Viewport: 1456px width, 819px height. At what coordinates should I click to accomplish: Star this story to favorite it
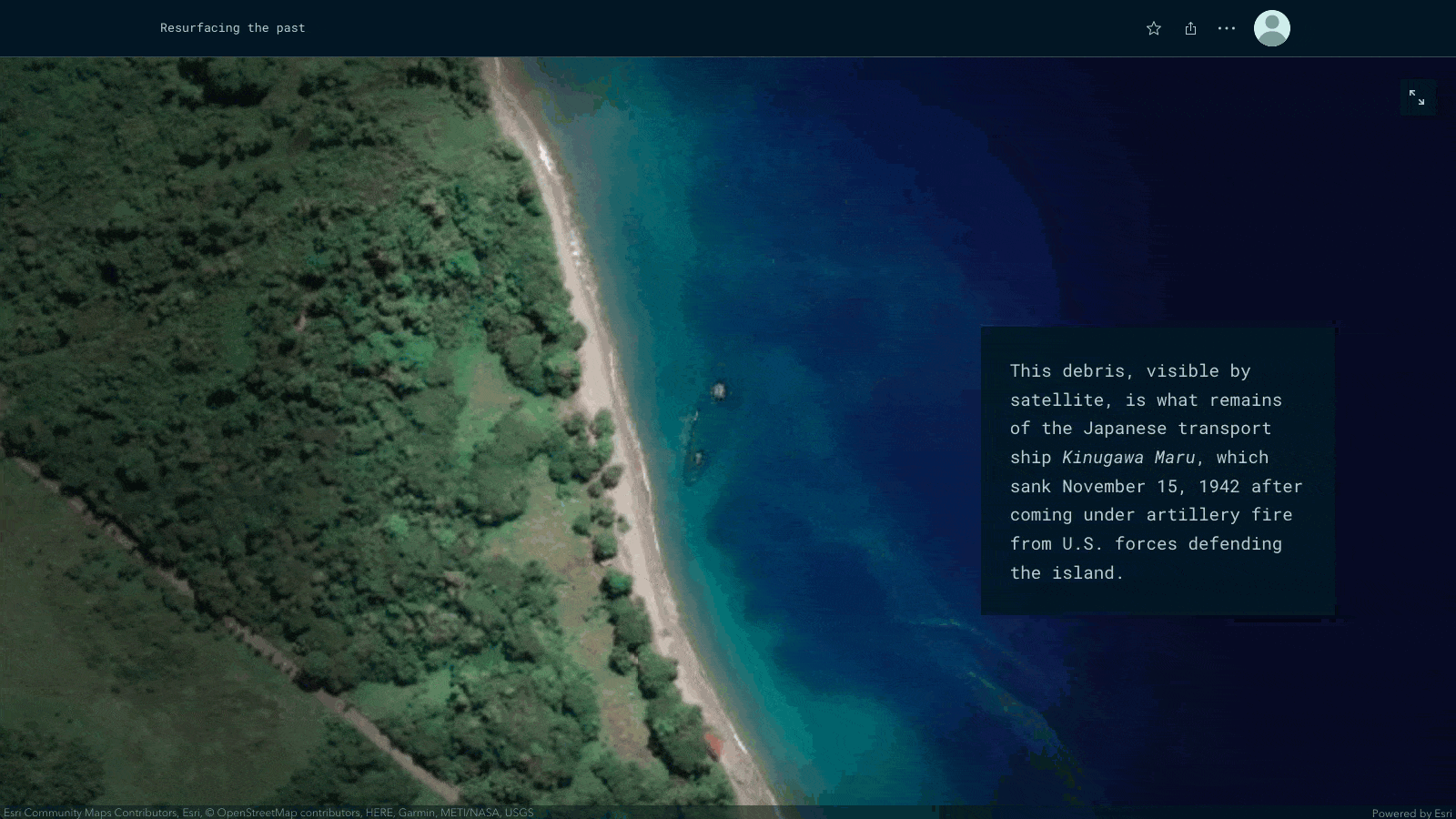tap(1153, 28)
